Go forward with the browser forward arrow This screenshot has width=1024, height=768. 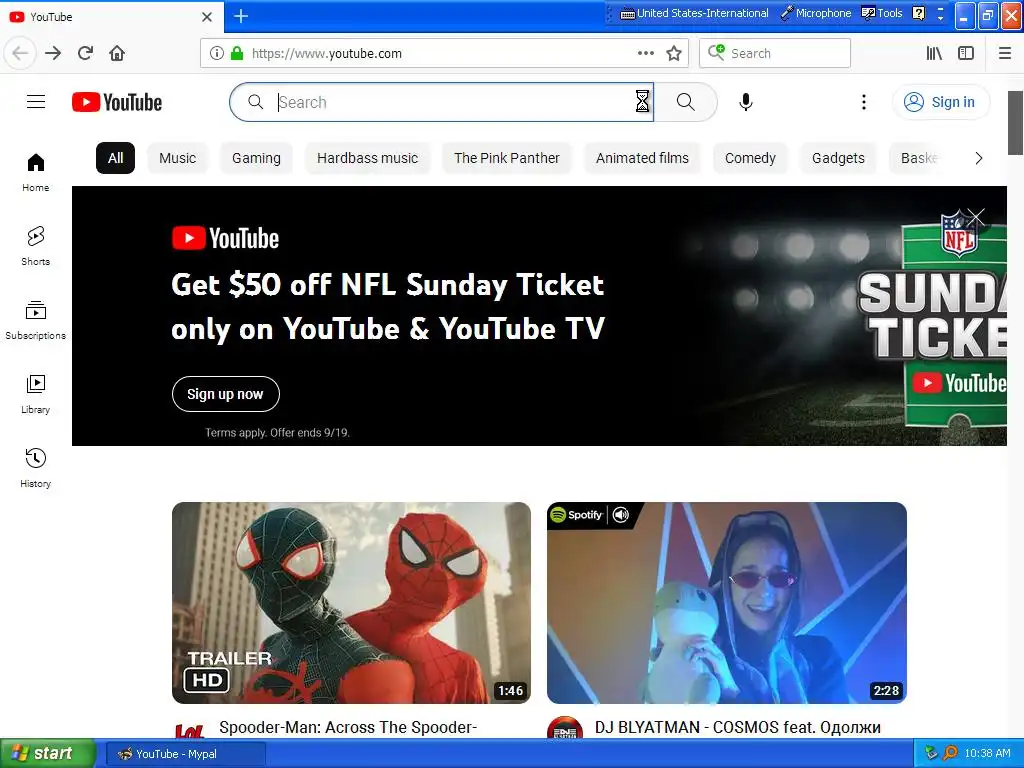(53, 53)
